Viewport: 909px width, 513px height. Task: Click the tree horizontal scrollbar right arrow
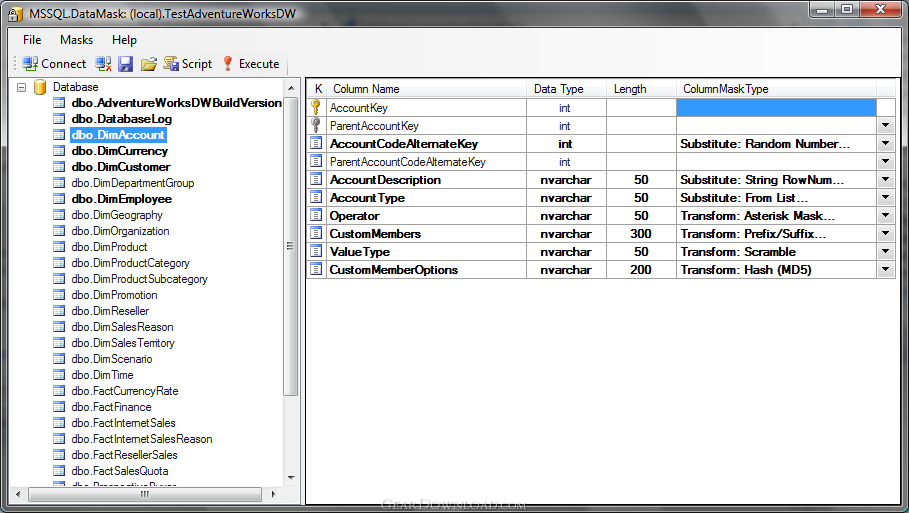[x=273, y=494]
